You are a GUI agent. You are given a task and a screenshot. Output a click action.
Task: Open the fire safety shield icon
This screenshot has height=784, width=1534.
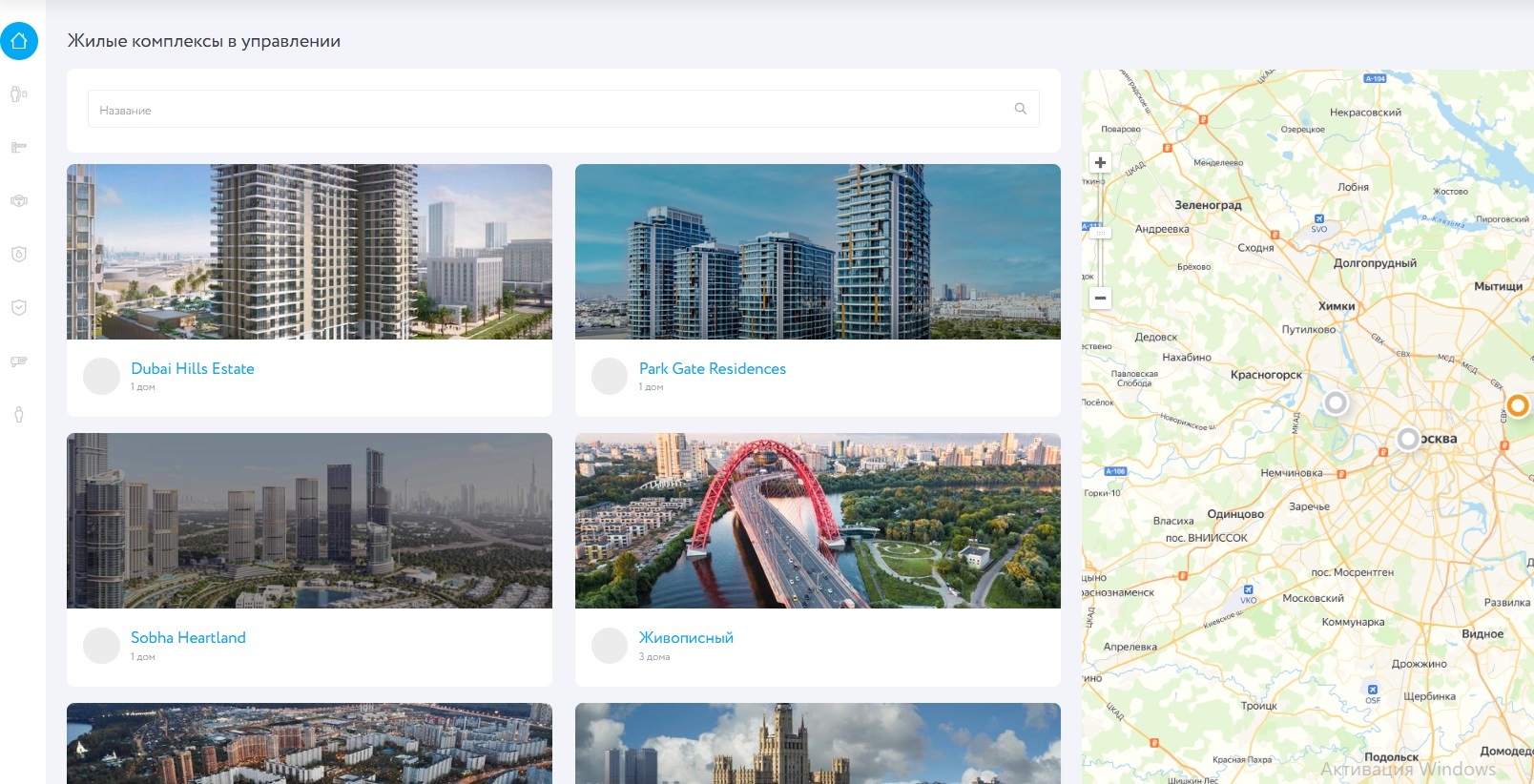(x=18, y=254)
